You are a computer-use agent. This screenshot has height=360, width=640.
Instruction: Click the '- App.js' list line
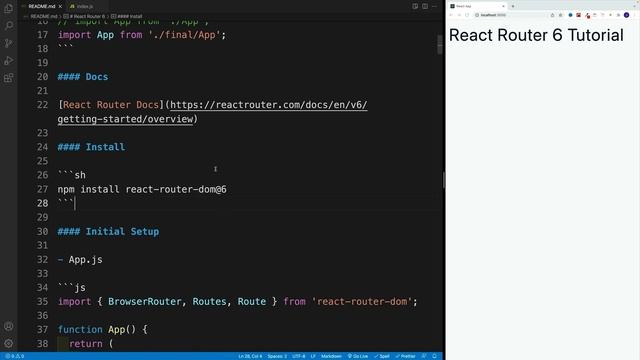[80, 260]
